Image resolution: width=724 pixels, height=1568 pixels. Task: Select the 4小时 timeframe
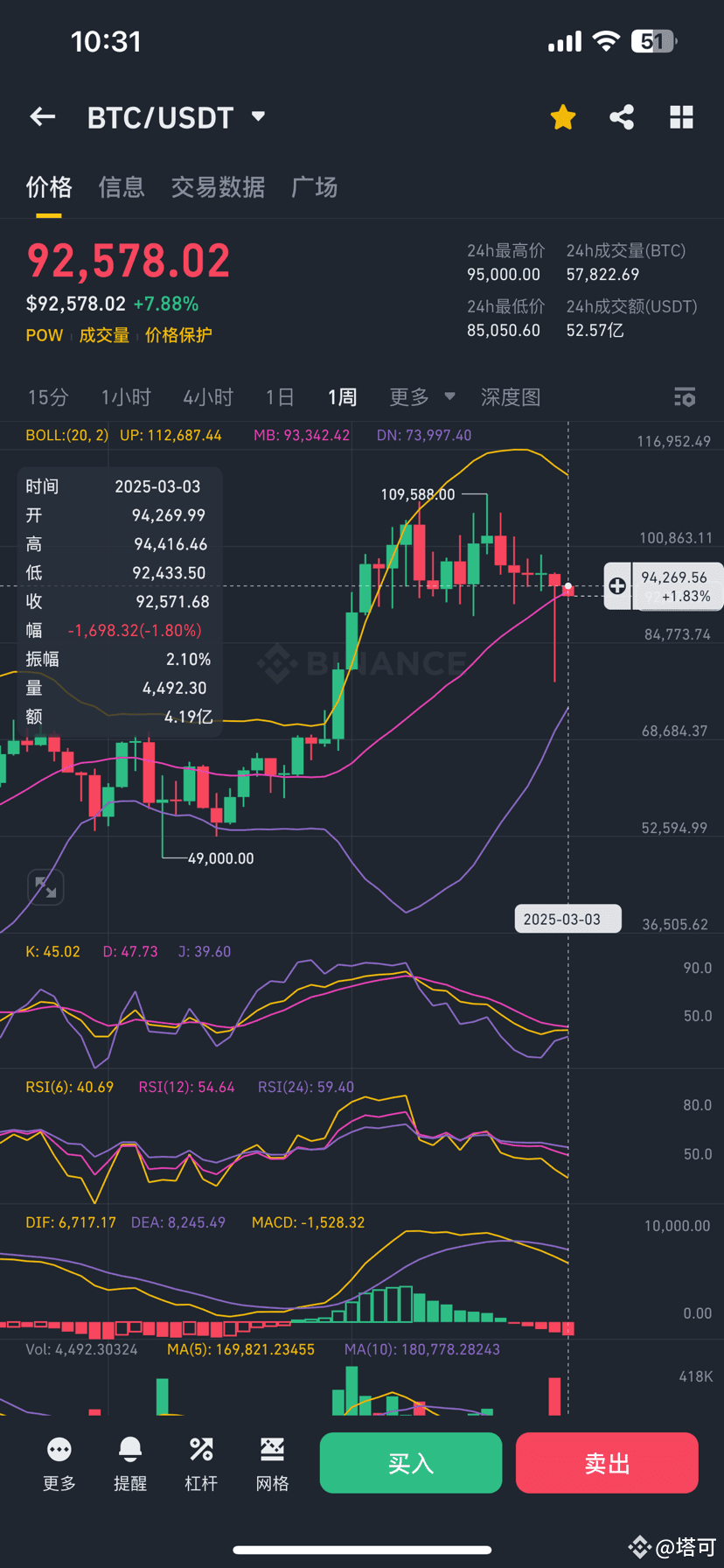coord(208,397)
